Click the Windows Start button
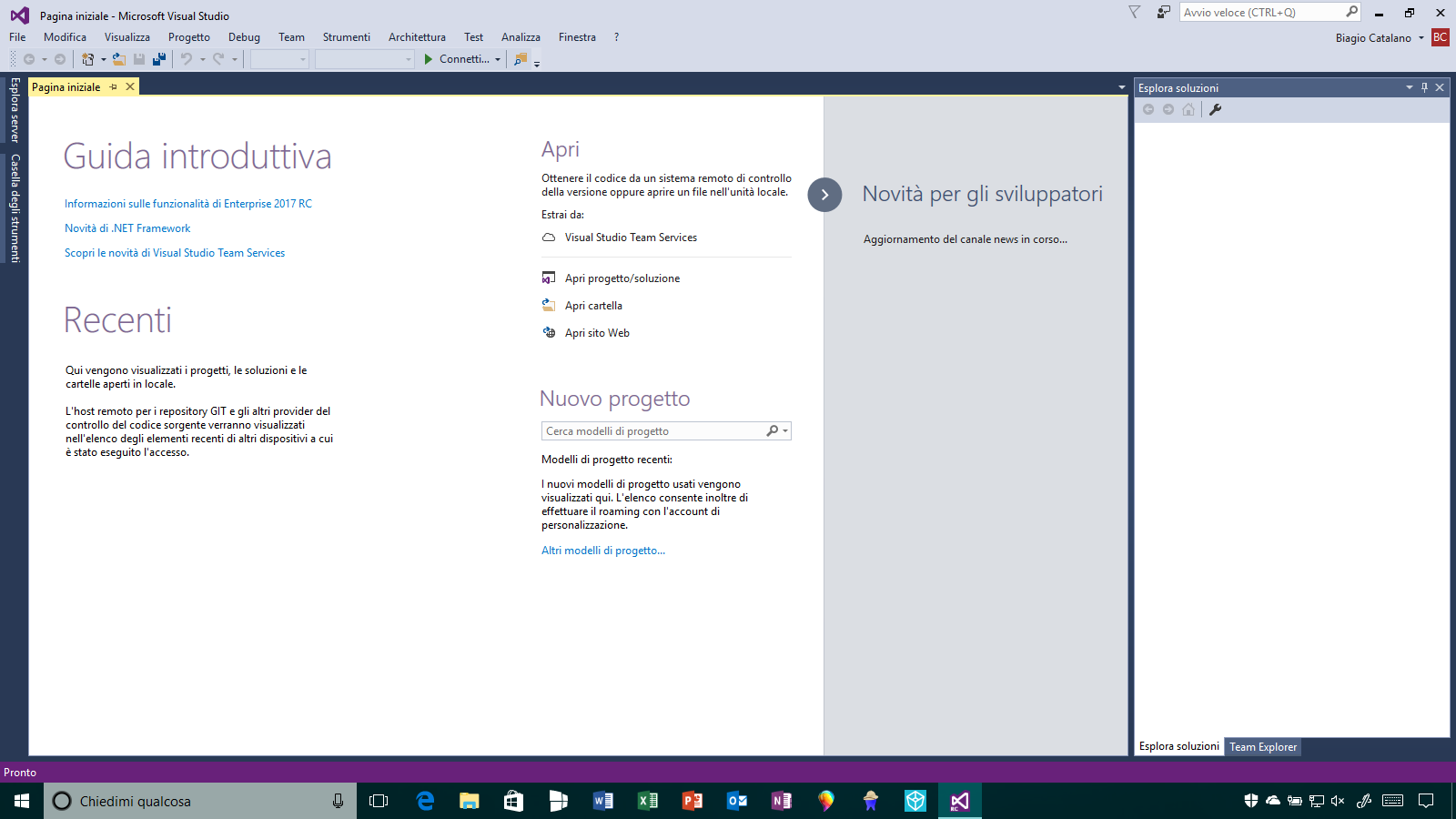Screen dimensions: 1456x819 coord(22,801)
